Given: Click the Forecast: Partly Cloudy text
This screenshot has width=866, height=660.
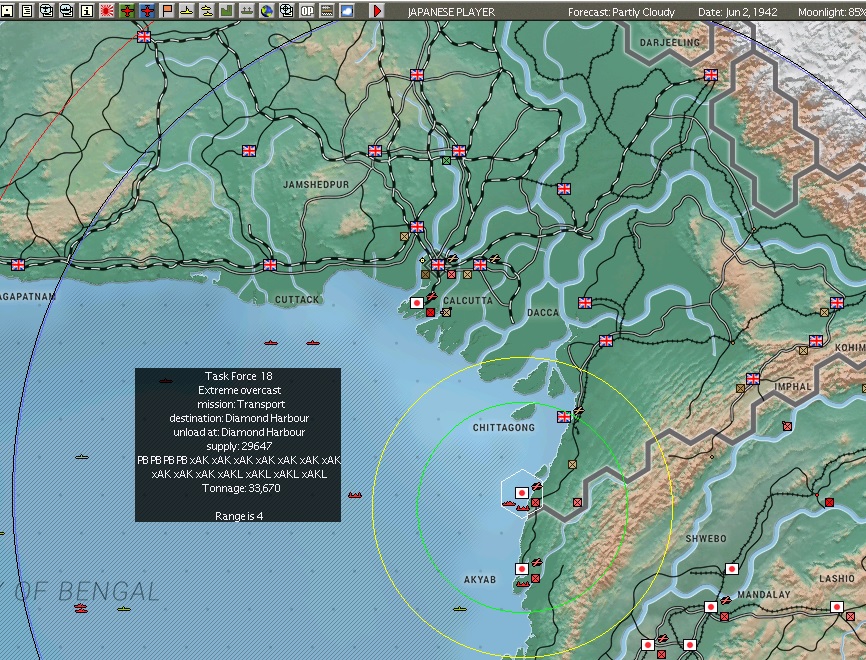Looking at the screenshot, I should [621, 12].
